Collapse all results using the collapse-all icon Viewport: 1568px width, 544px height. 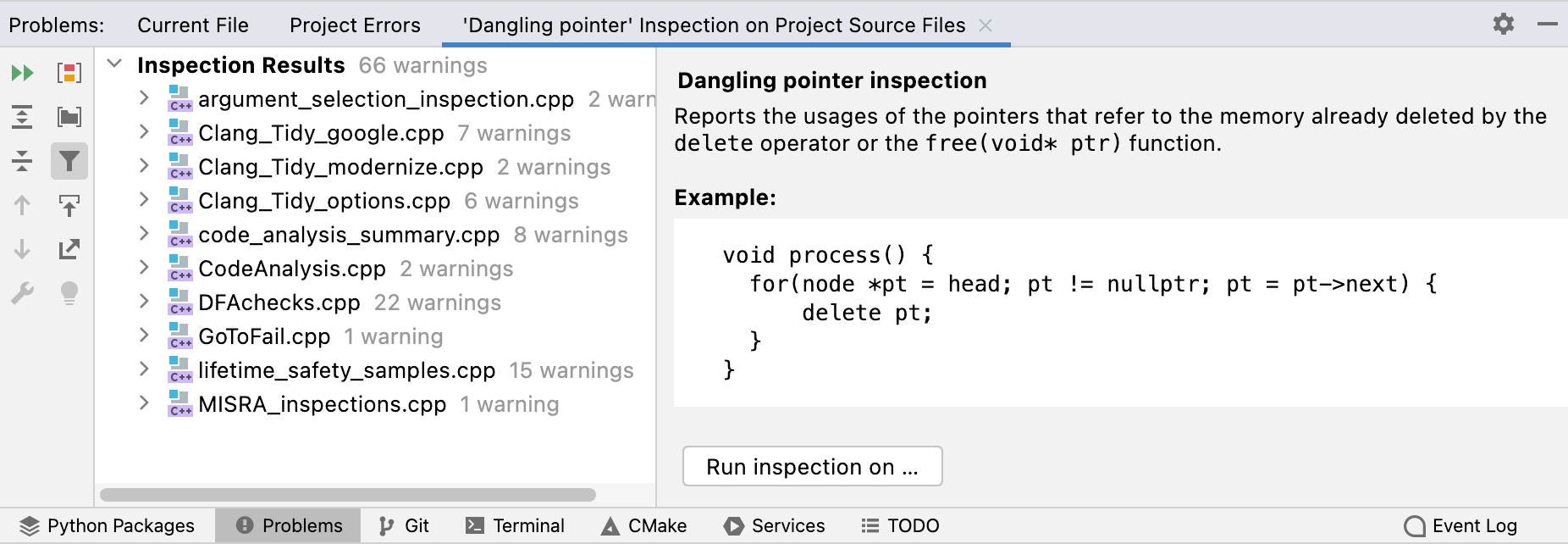click(23, 161)
